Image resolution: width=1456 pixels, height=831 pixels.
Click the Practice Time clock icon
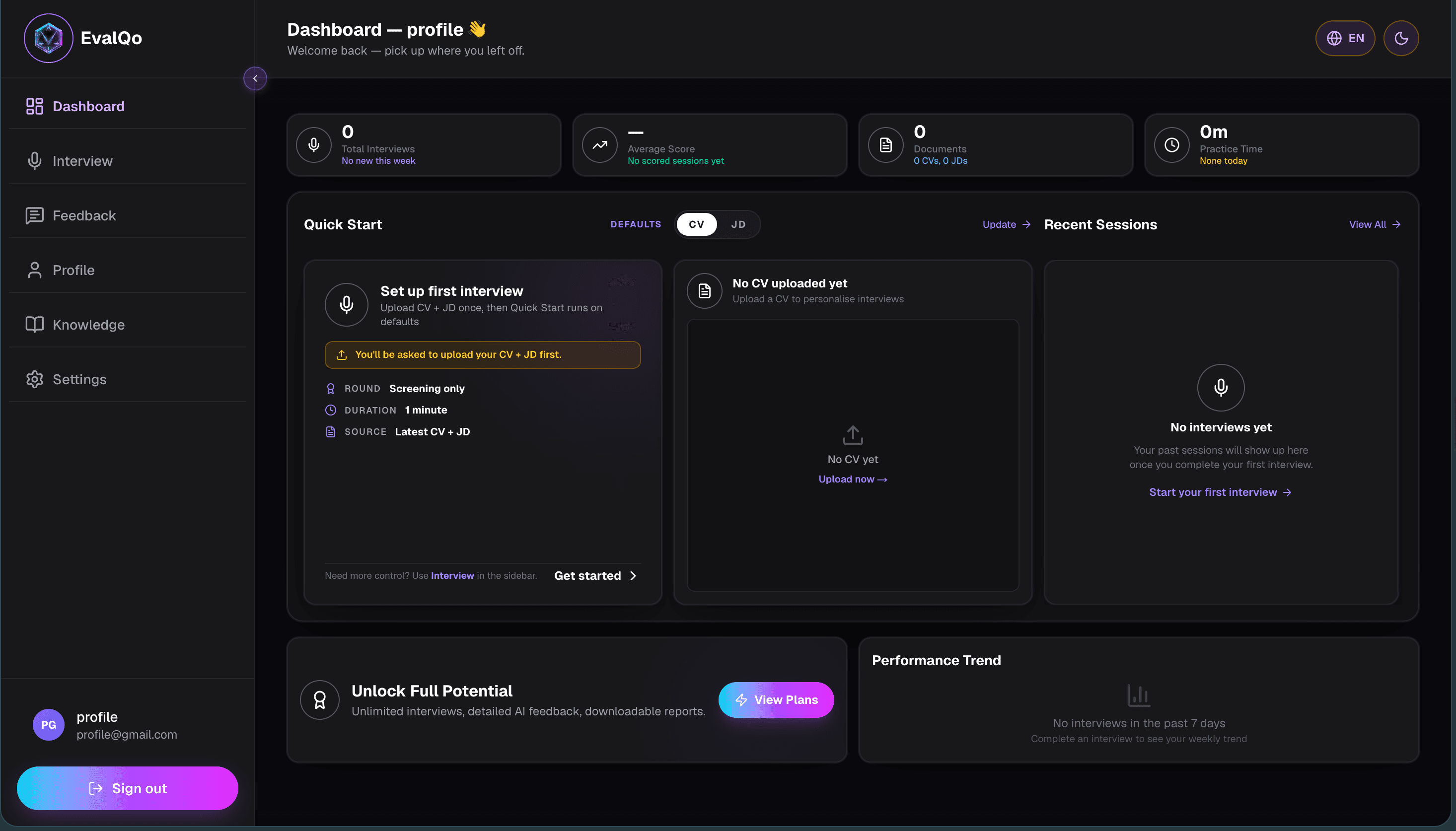(x=1172, y=145)
